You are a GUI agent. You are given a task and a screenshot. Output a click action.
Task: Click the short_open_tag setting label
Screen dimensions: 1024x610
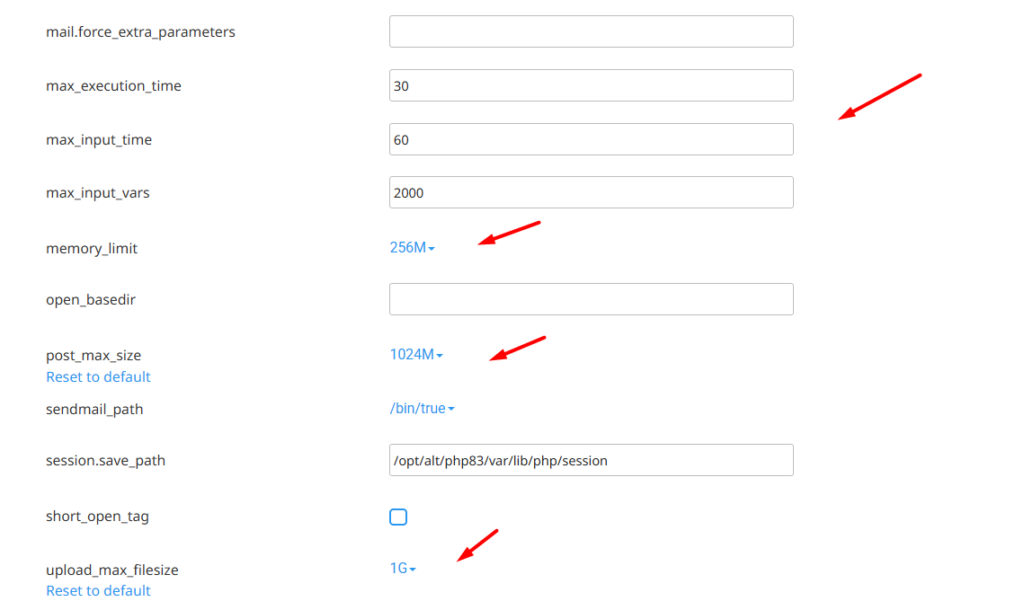[x=98, y=517]
